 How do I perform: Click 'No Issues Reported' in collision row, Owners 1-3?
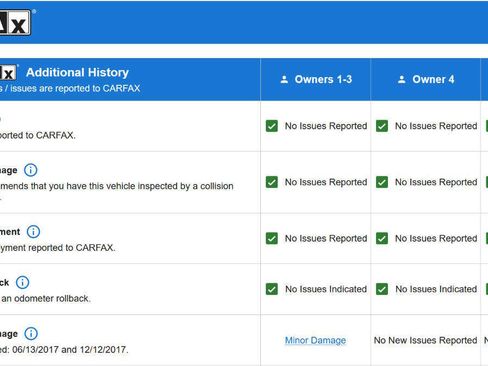point(326,182)
